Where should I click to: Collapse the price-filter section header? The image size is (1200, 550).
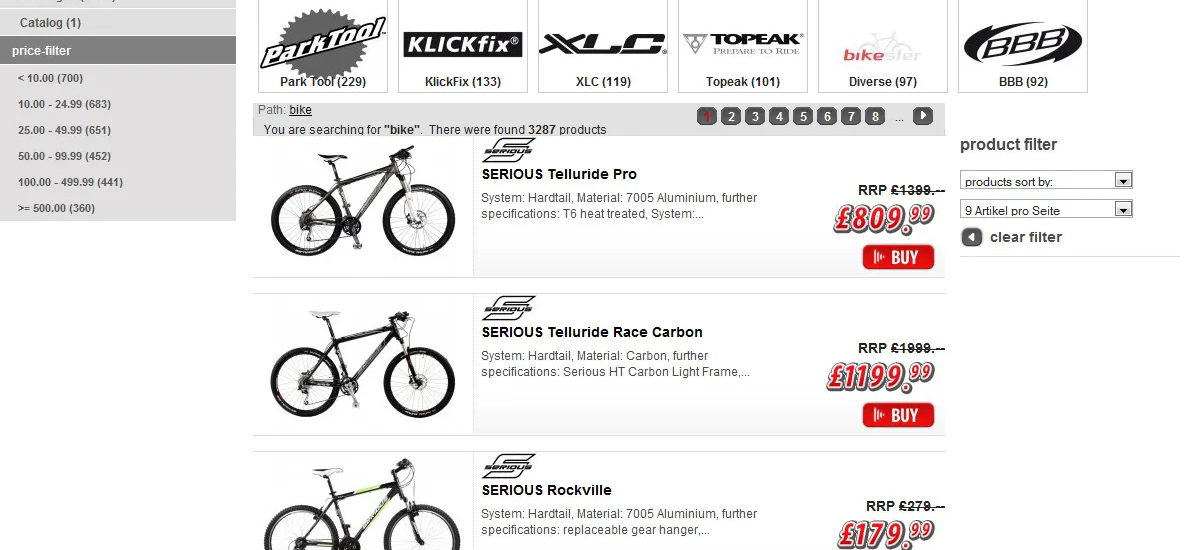(118, 50)
